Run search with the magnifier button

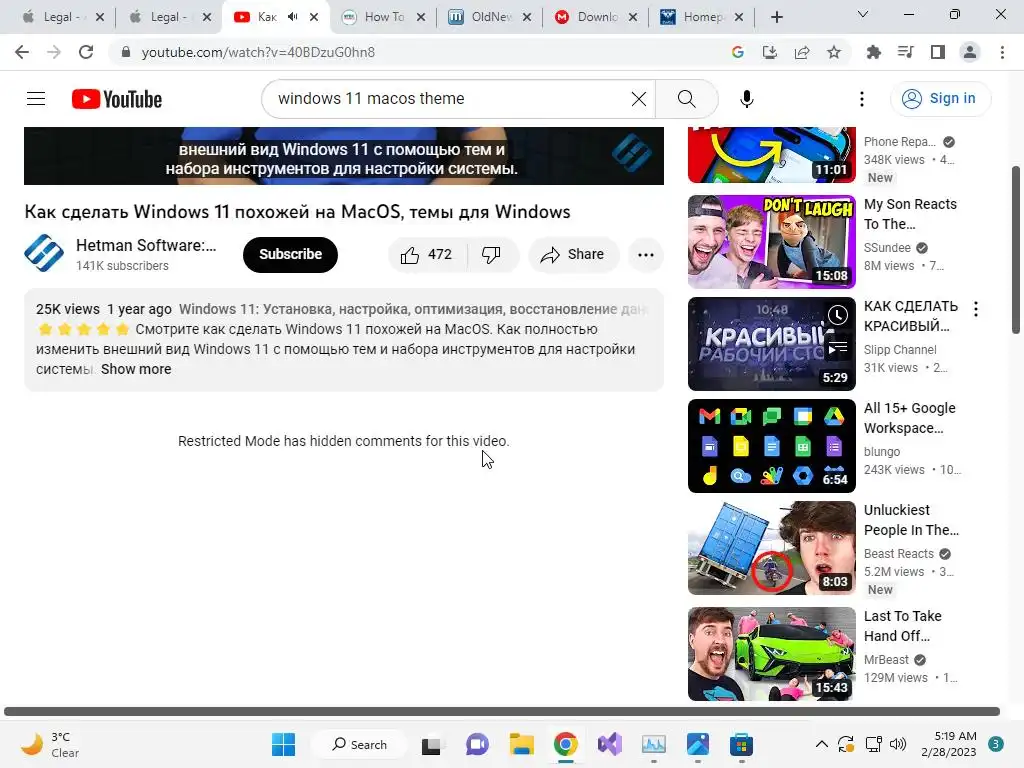pyautogui.click(x=686, y=99)
